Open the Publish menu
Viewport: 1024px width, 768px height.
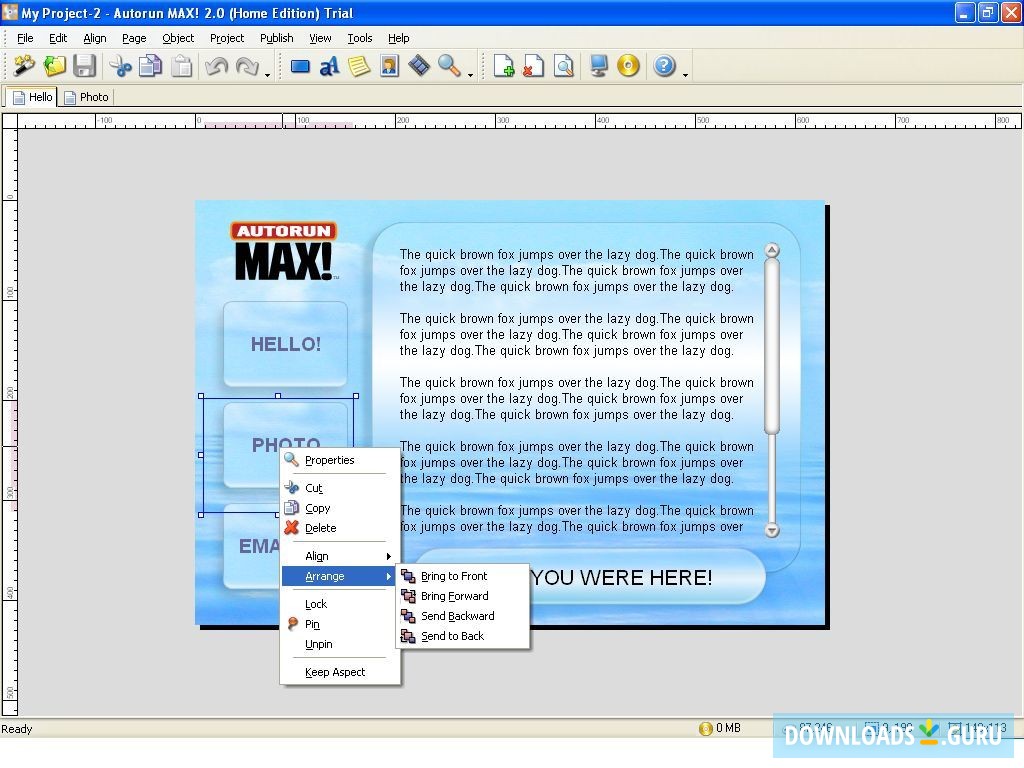point(276,38)
